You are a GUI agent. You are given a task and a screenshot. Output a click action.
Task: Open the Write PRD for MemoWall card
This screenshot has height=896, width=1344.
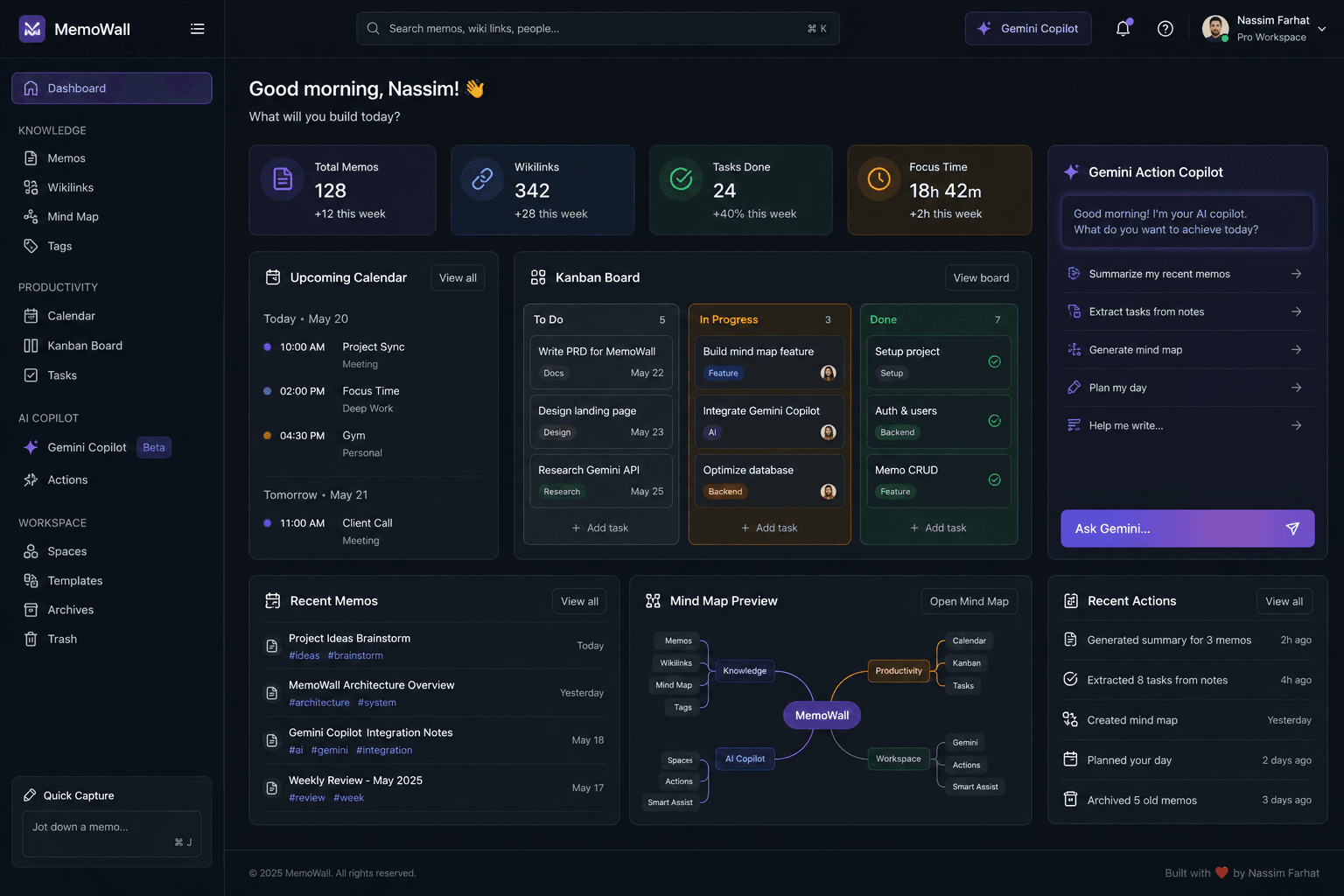(x=601, y=362)
